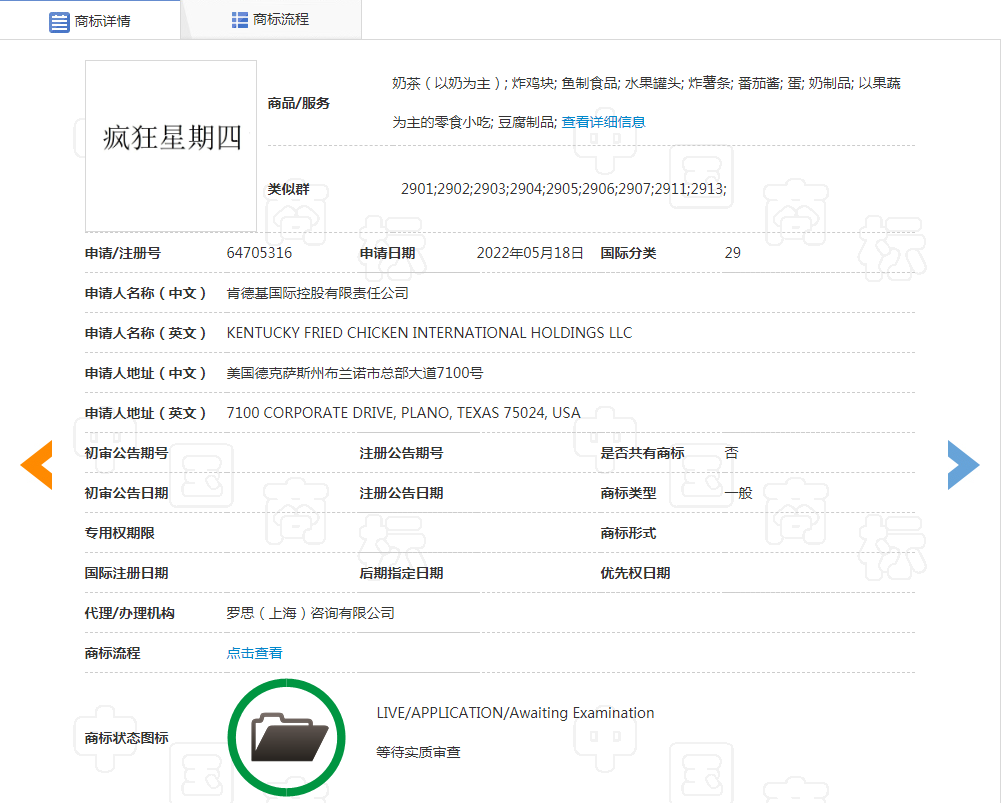Select applicant name 肯德基国际控股有限责任公司

click(318, 293)
